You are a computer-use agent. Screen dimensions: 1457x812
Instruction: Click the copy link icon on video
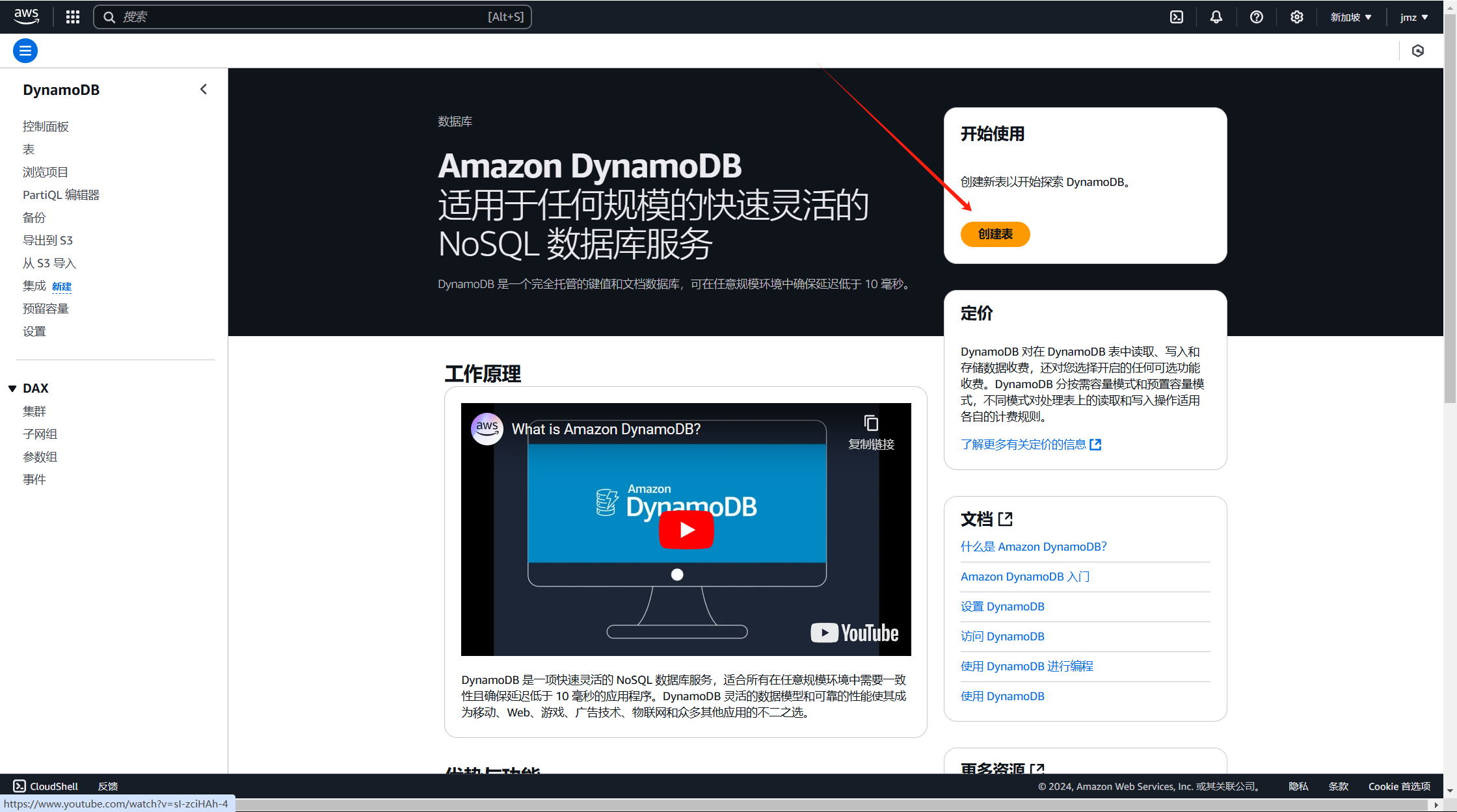point(871,423)
